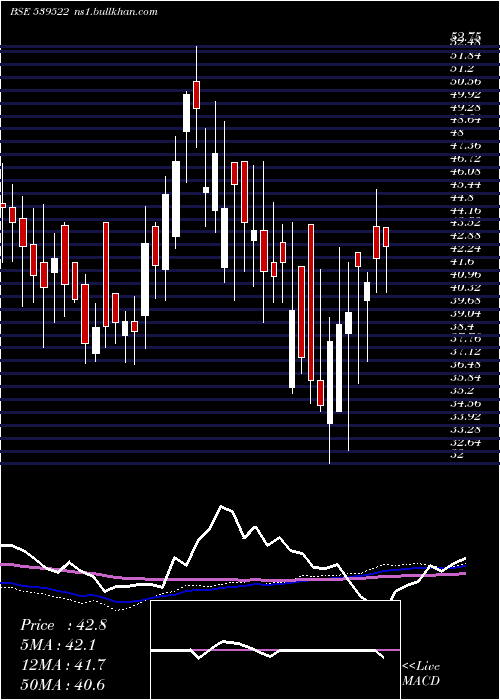Click the "<<Live MACD" label

[x=421, y=673]
